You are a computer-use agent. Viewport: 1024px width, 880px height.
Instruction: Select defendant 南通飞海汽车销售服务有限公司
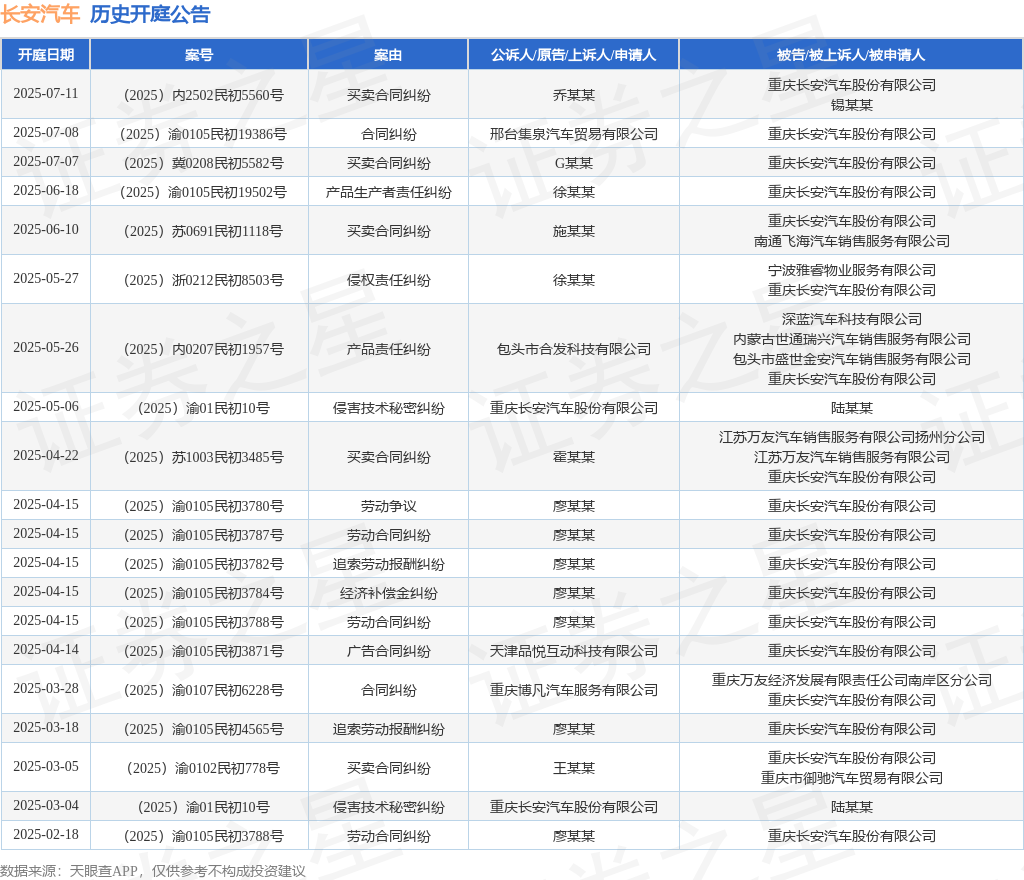(x=852, y=241)
